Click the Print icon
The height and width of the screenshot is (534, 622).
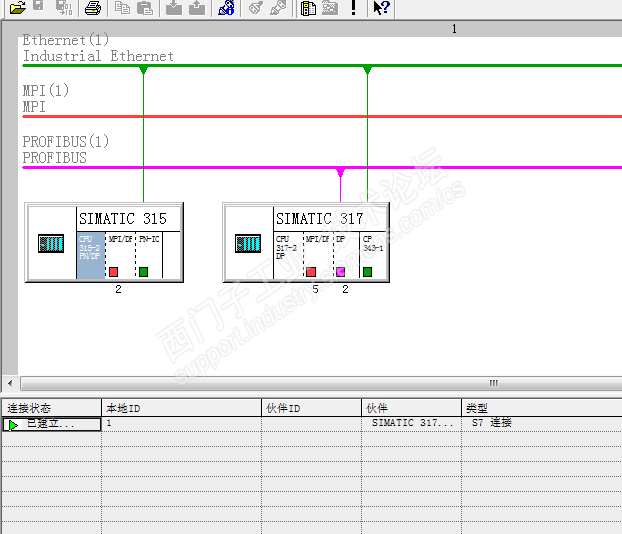point(93,8)
